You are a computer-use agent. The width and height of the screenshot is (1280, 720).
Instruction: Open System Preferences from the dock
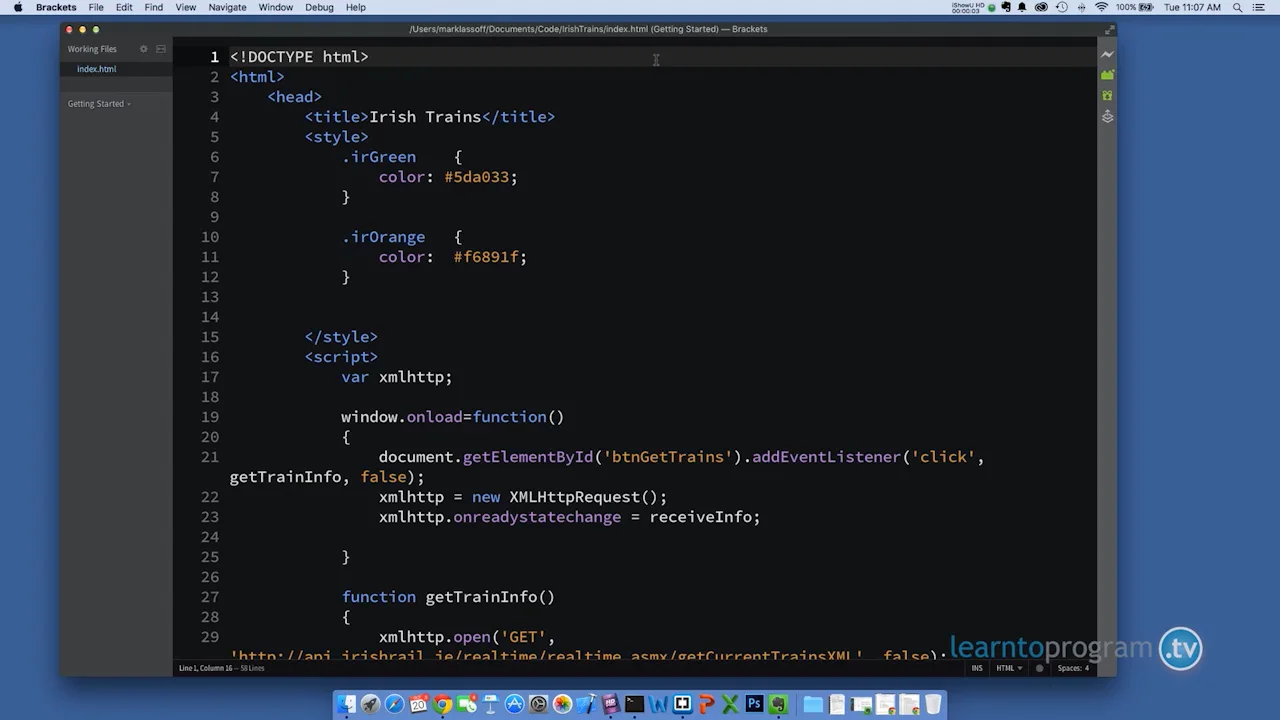tap(538, 704)
